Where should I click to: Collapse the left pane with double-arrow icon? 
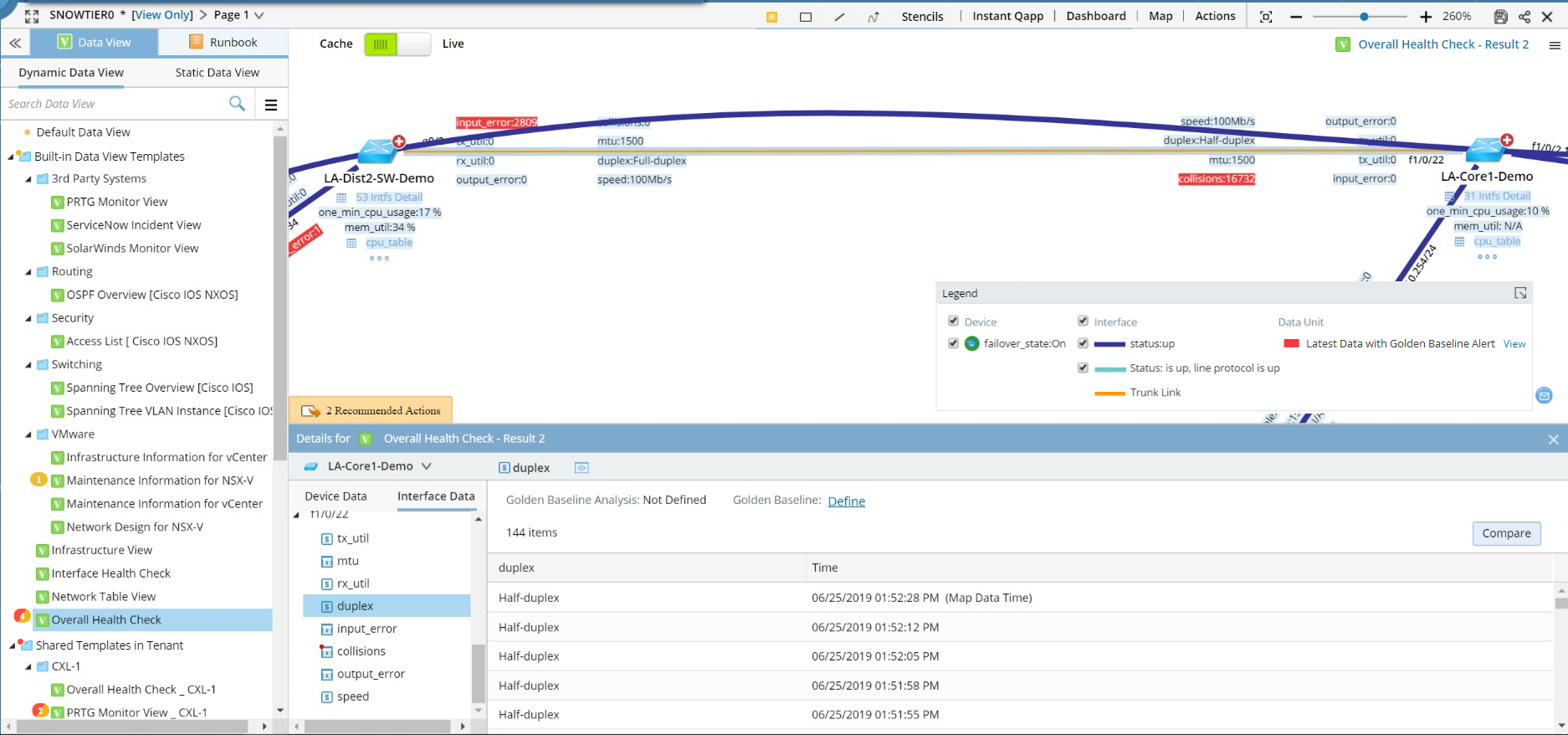[15, 43]
